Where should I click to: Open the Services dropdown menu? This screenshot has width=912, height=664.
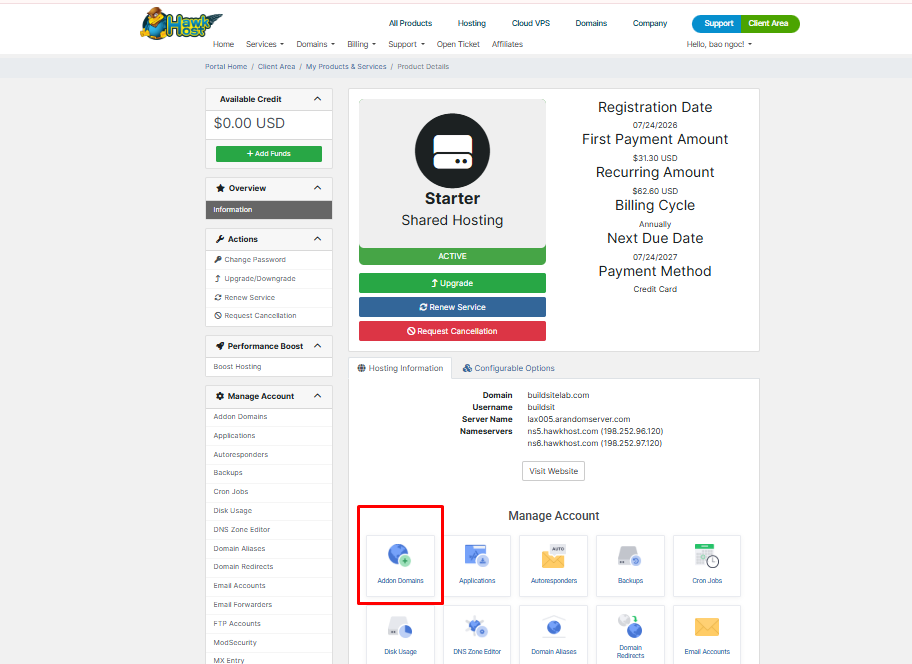[x=265, y=44]
